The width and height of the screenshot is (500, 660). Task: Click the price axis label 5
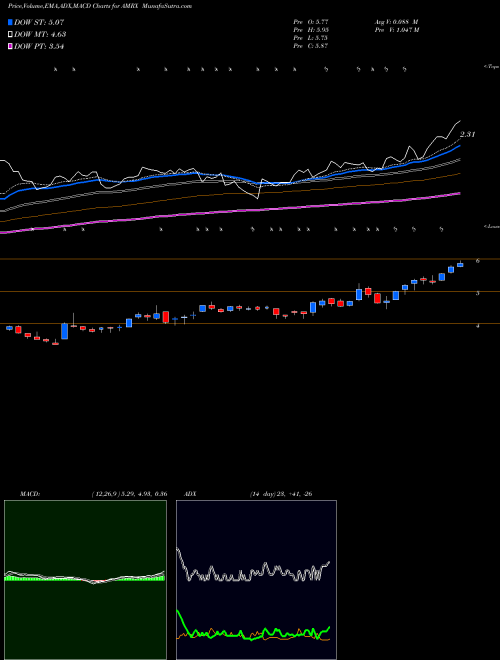[478, 293]
